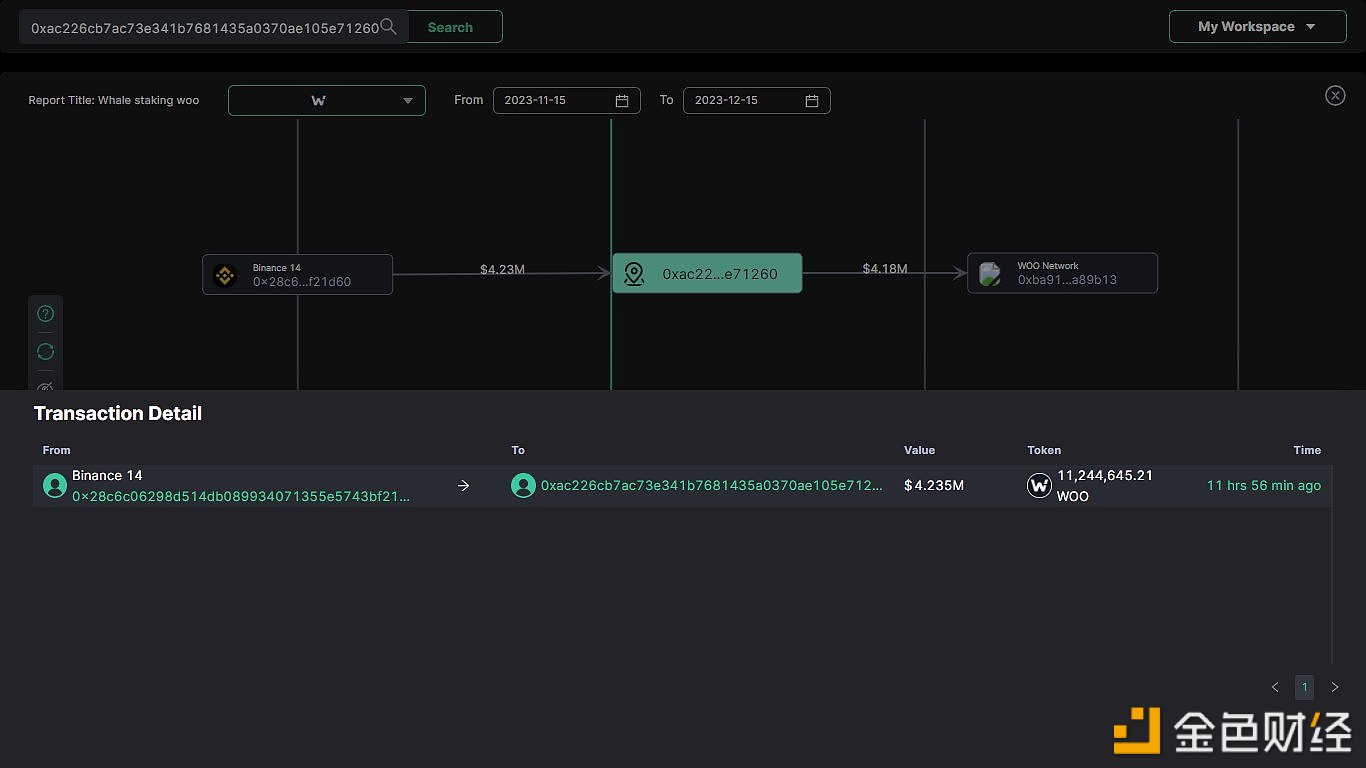Click the Binance logo icon on node
Image resolution: width=1366 pixels, height=768 pixels.
225,275
